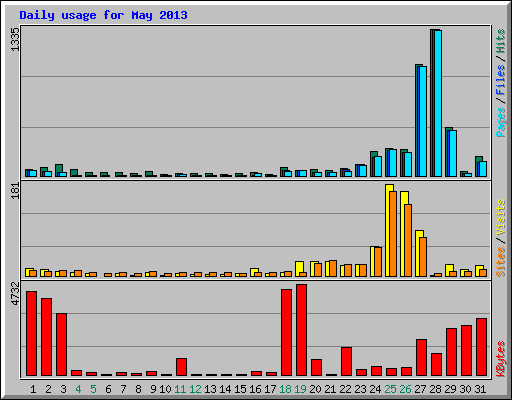Select the red KBytes bar for day 1

coord(31,333)
